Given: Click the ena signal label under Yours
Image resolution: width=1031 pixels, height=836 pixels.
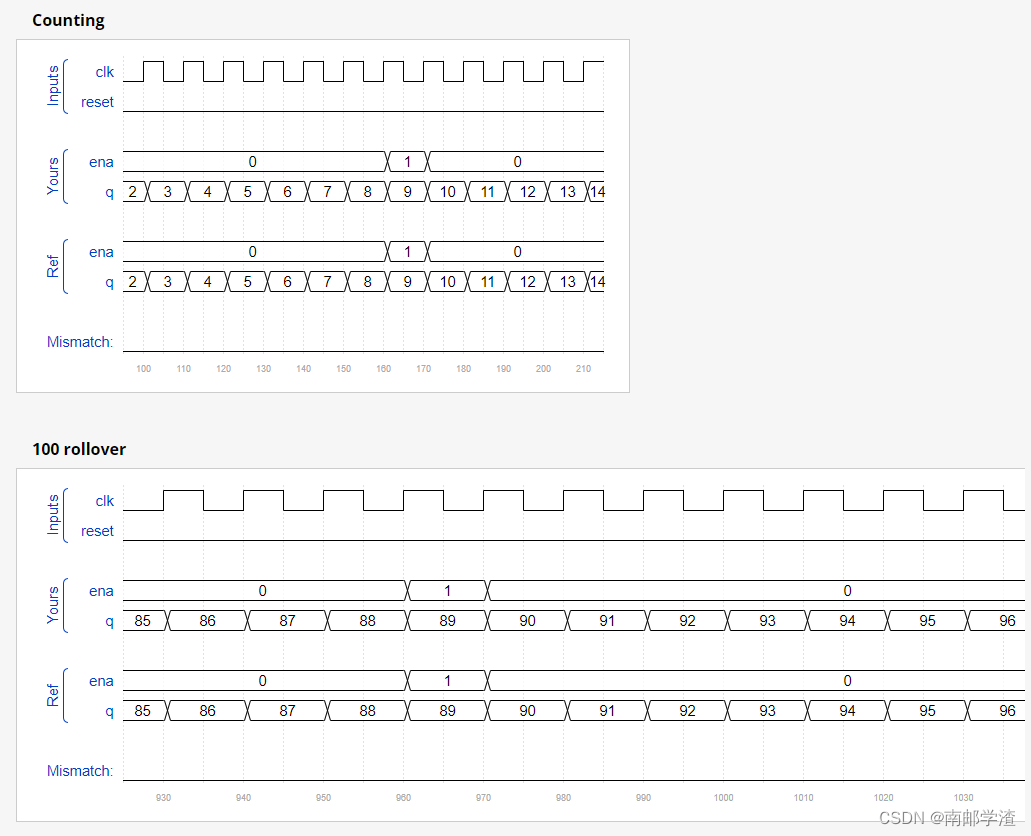Looking at the screenshot, I should 101,162.
